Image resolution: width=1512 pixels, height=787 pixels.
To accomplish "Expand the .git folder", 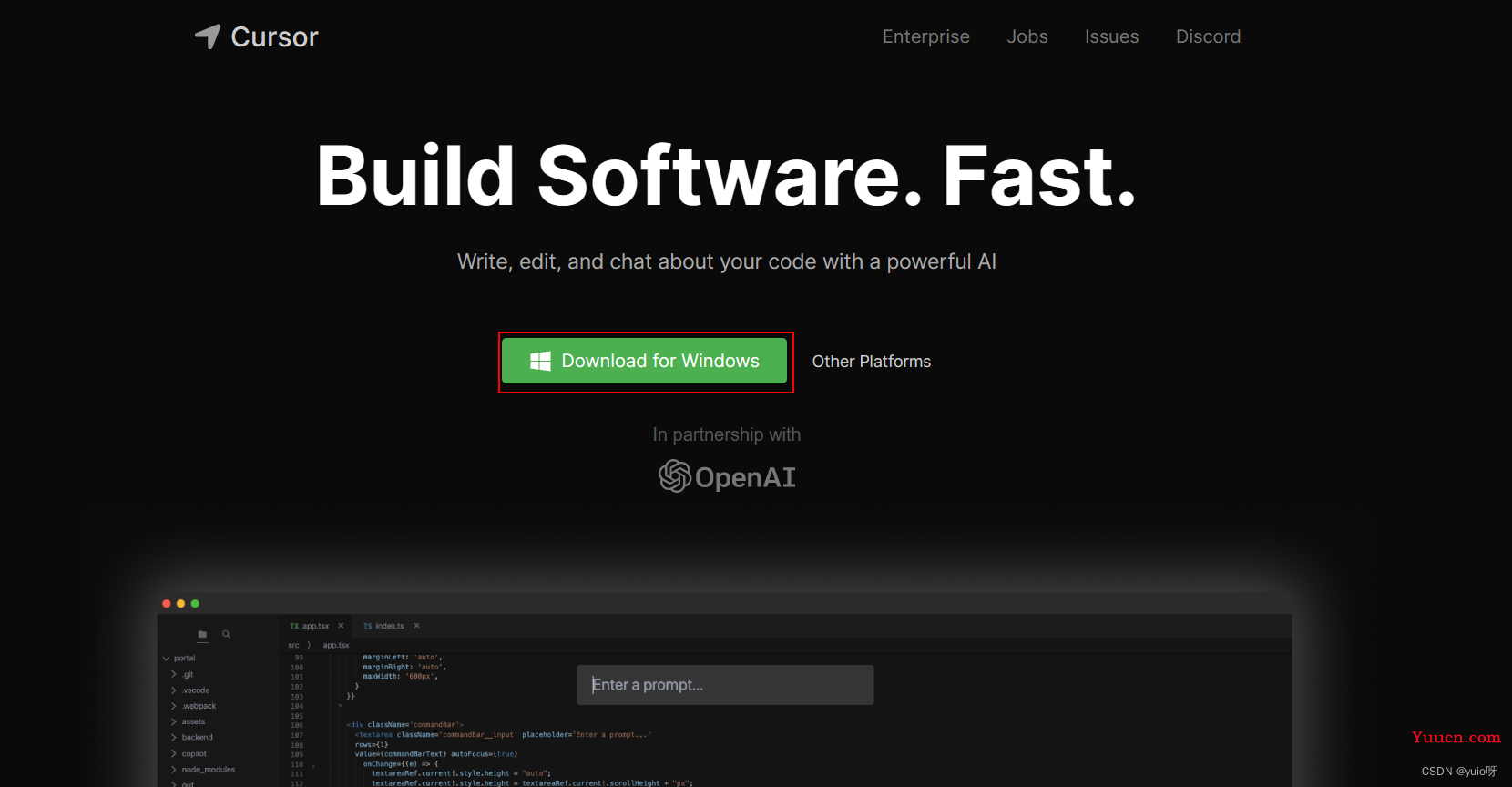I will 174,675.
